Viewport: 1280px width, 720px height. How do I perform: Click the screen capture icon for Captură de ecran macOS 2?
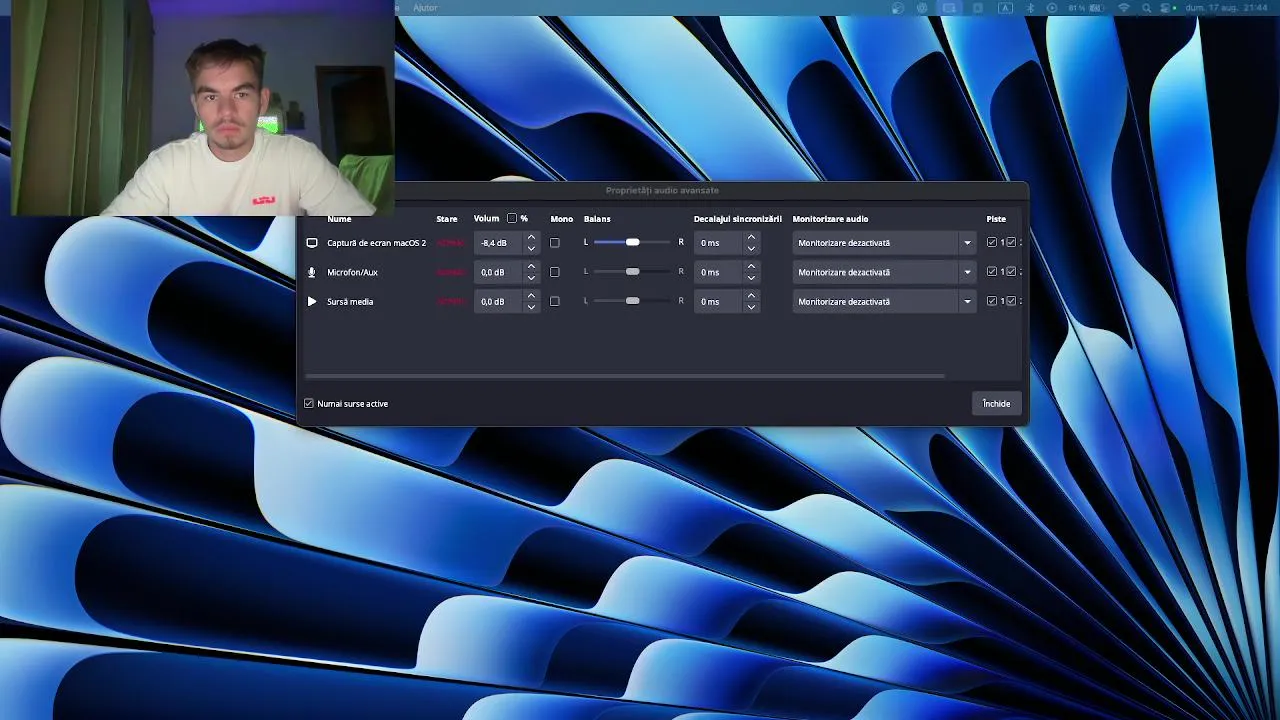pyautogui.click(x=312, y=243)
